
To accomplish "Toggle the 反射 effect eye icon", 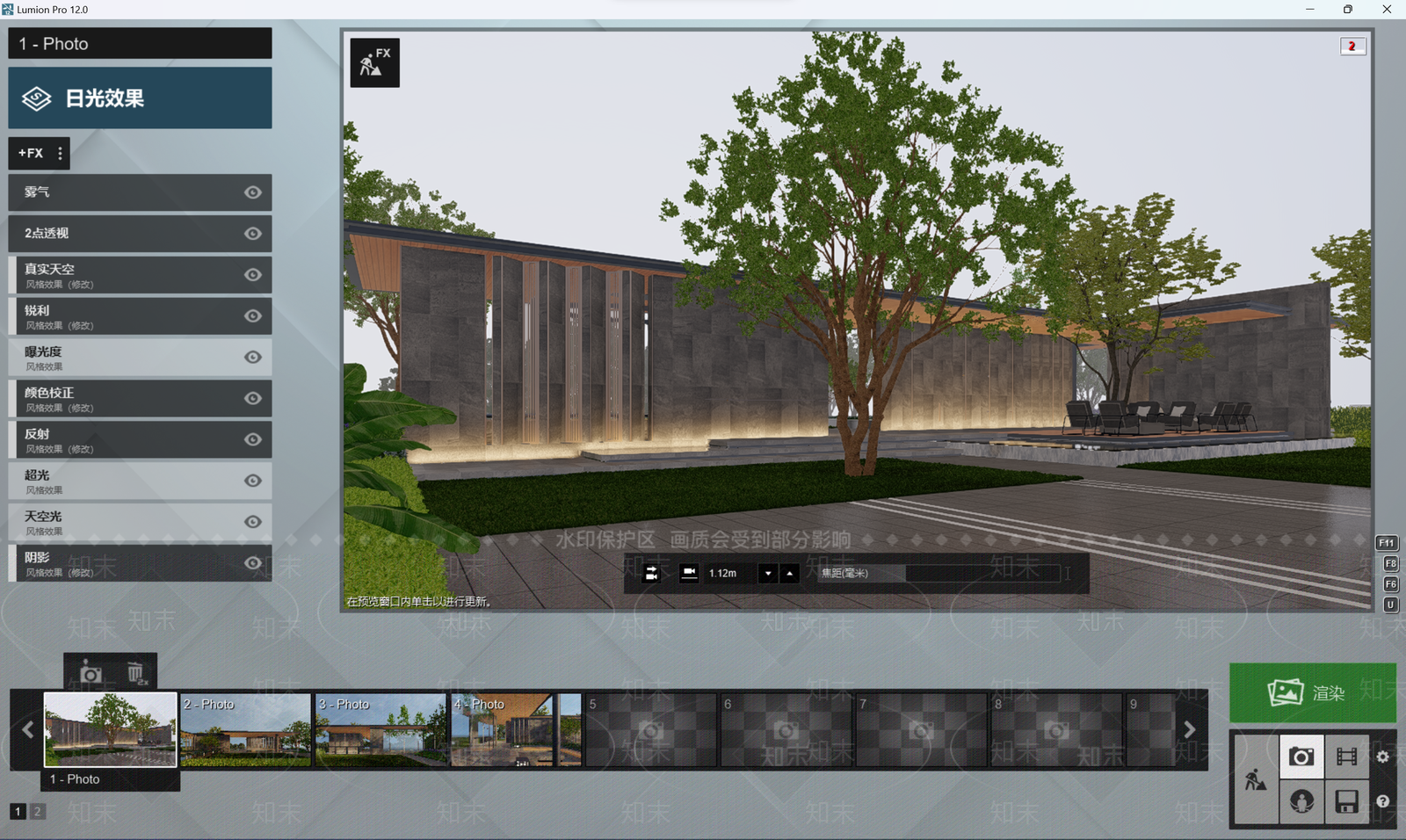I will coord(253,439).
